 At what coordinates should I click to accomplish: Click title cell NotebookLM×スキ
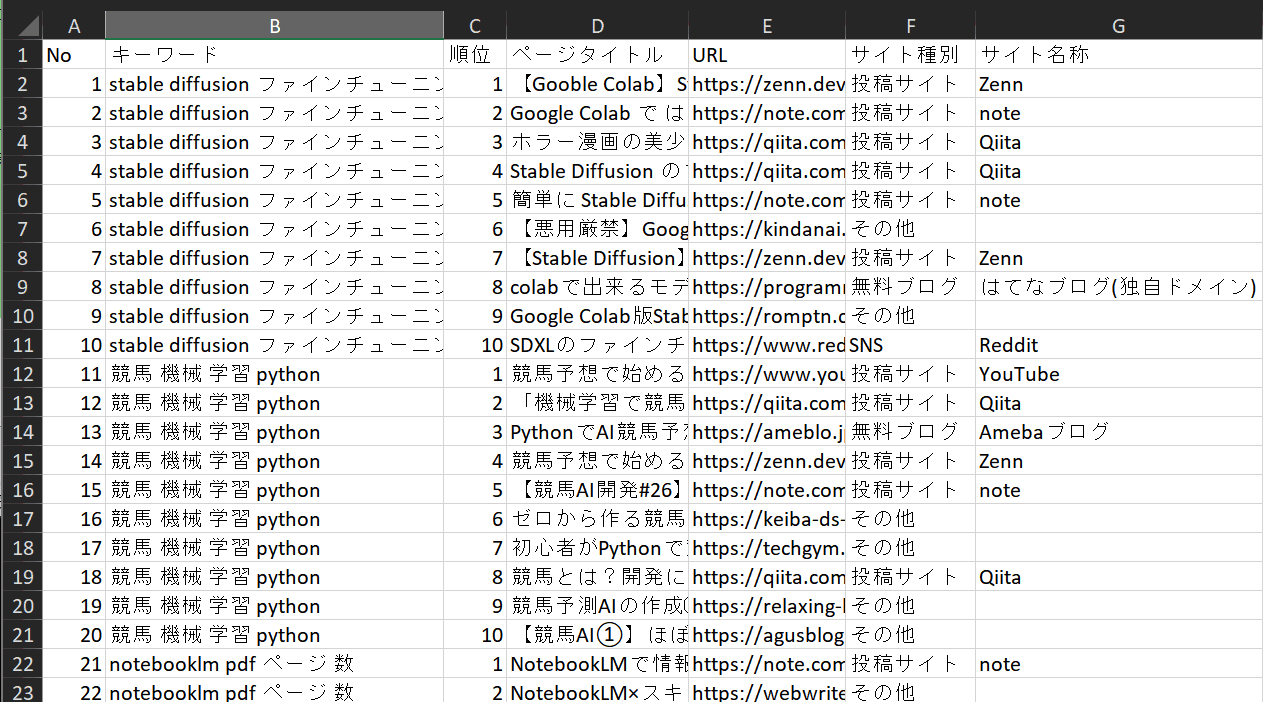coord(598,691)
